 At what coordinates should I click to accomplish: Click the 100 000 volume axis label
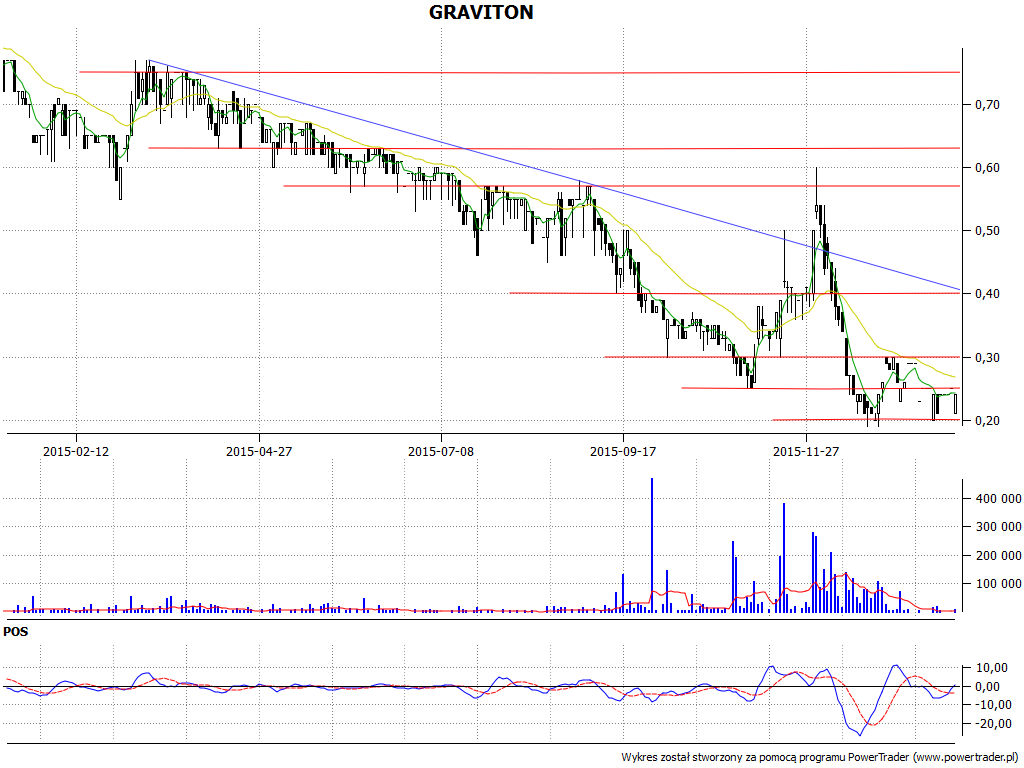coord(998,584)
